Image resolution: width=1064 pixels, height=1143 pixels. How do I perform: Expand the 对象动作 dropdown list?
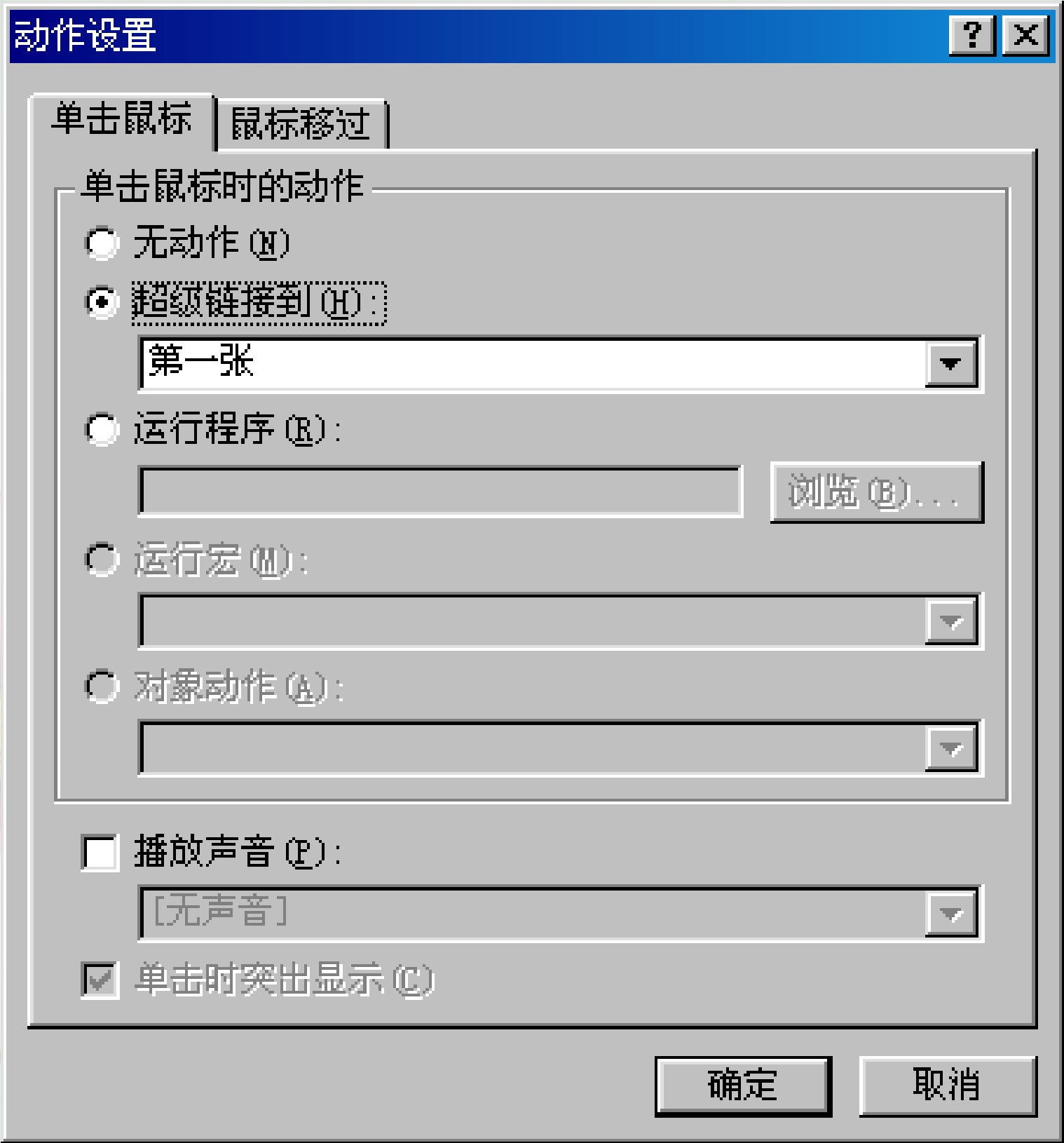point(950,748)
